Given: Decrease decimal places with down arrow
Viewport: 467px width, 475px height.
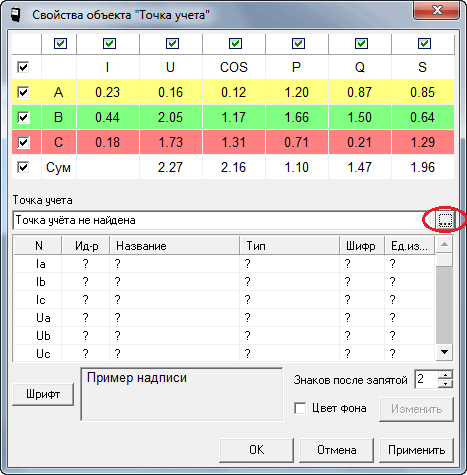Looking at the screenshot, I should pos(445,383).
